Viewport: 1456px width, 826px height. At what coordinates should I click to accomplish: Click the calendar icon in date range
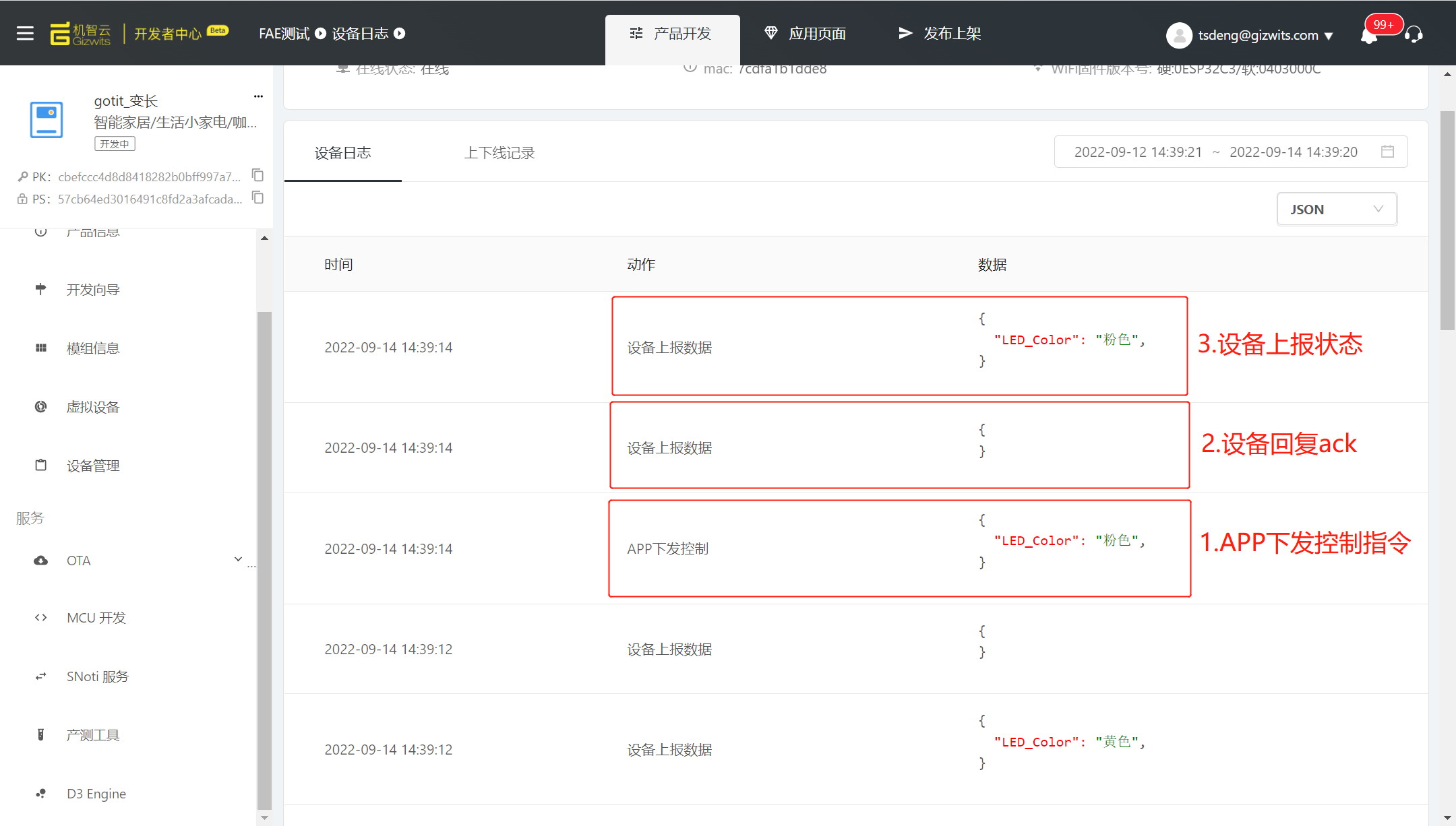click(1387, 152)
